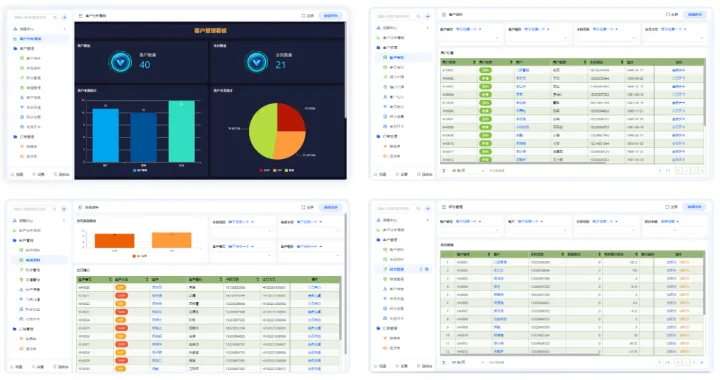Open the first filter combo box in the customer table window

(x=471, y=39)
